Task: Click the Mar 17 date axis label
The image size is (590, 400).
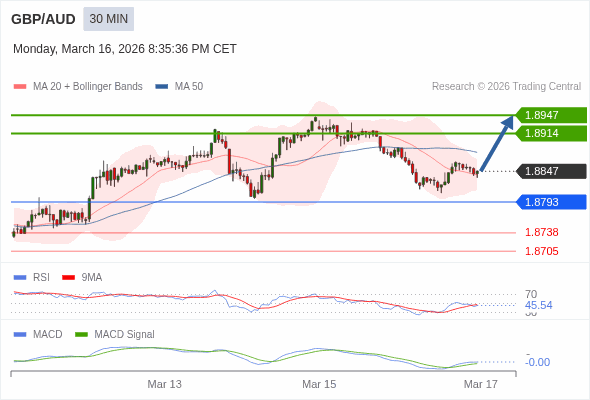Action: tap(481, 384)
